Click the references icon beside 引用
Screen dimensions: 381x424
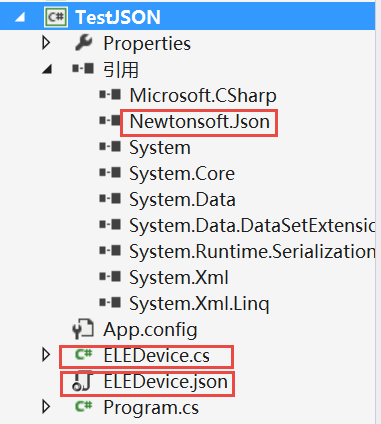point(83,69)
